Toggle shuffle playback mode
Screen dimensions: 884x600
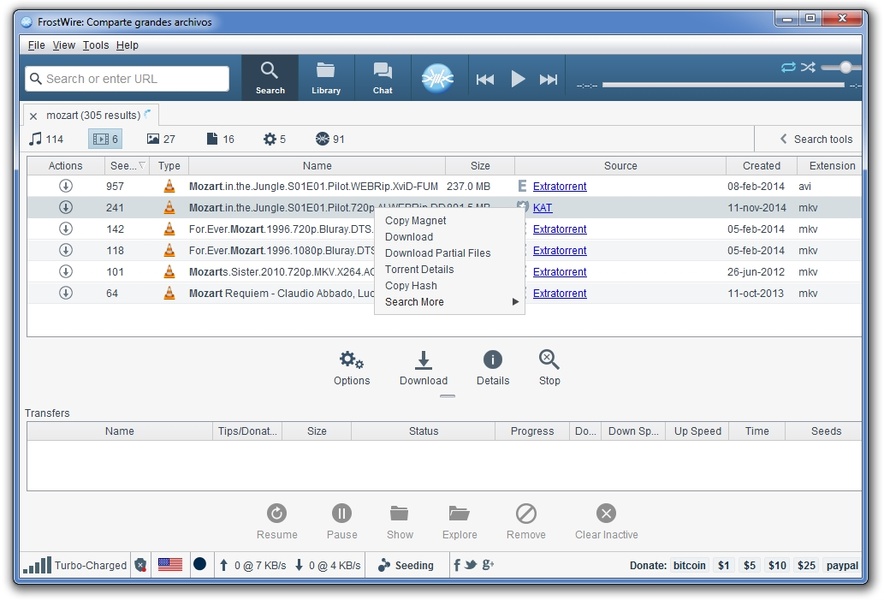(x=808, y=67)
